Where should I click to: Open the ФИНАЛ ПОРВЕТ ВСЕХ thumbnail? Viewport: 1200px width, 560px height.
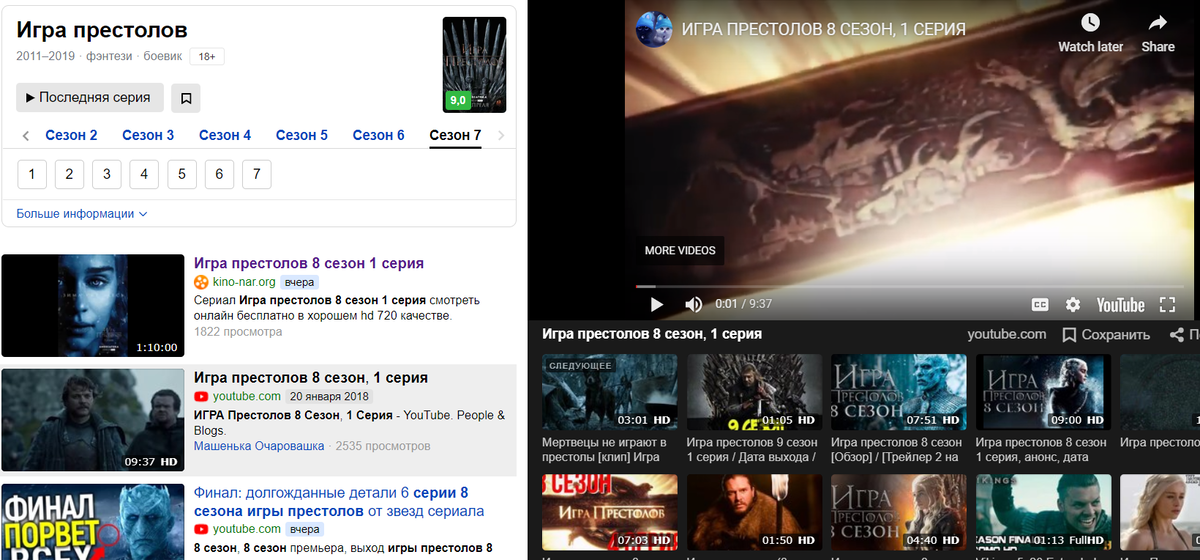tap(92, 522)
